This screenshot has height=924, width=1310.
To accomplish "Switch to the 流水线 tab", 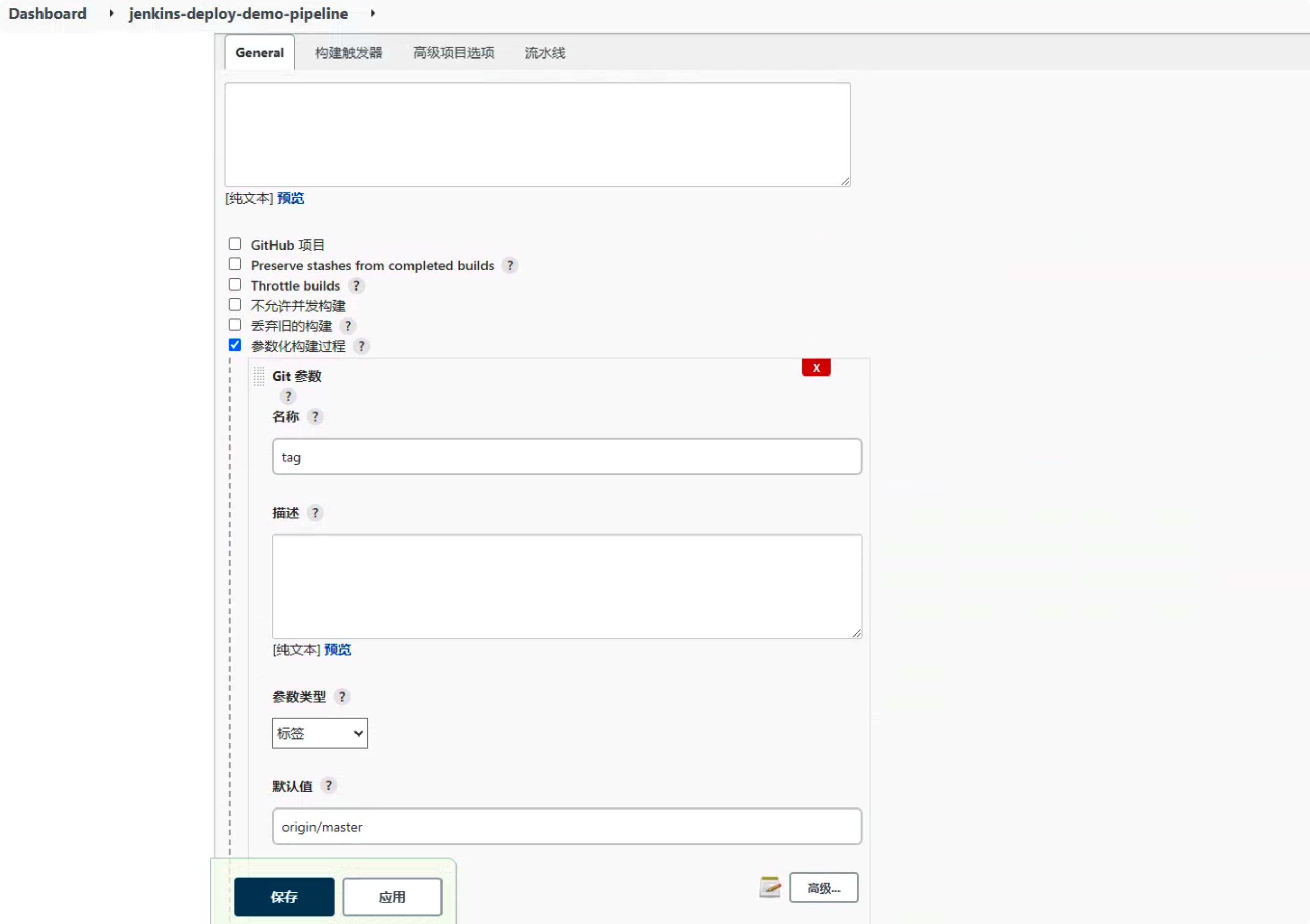I will 545,52.
